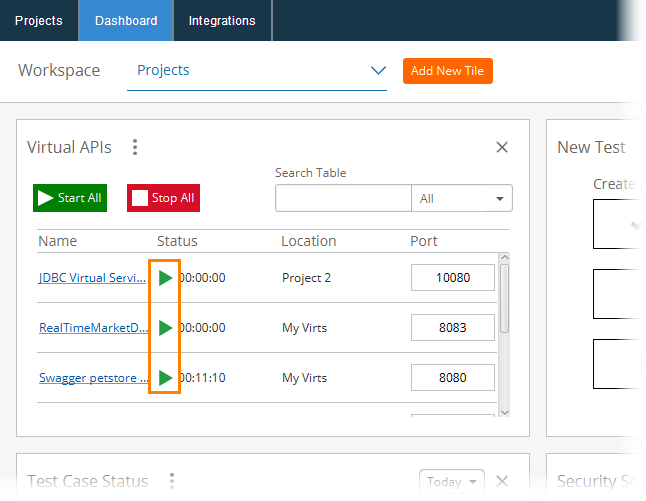Open the Projects tab
The image size is (646, 501).
coord(39,21)
